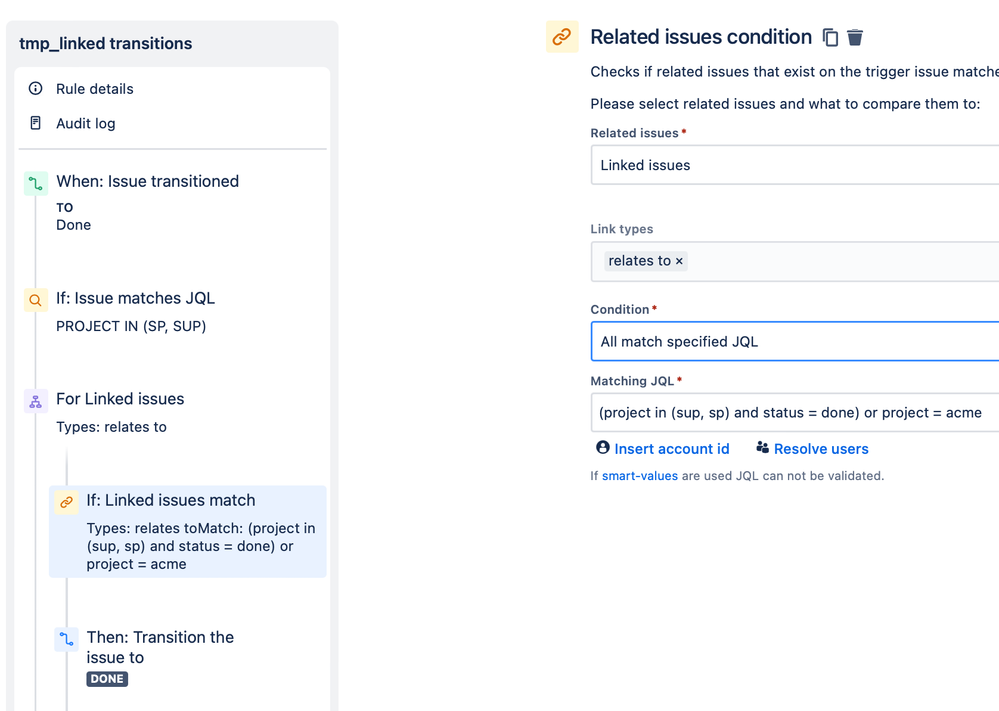This screenshot has height=711, width=999.
Task: Click the JQL search magnifier icon
Action: coord(36,300)
